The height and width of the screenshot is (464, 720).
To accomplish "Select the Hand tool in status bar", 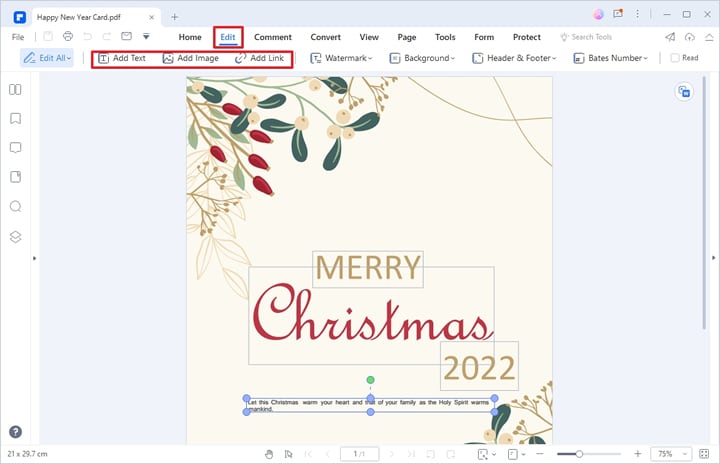I will click(x=269, y=454).
